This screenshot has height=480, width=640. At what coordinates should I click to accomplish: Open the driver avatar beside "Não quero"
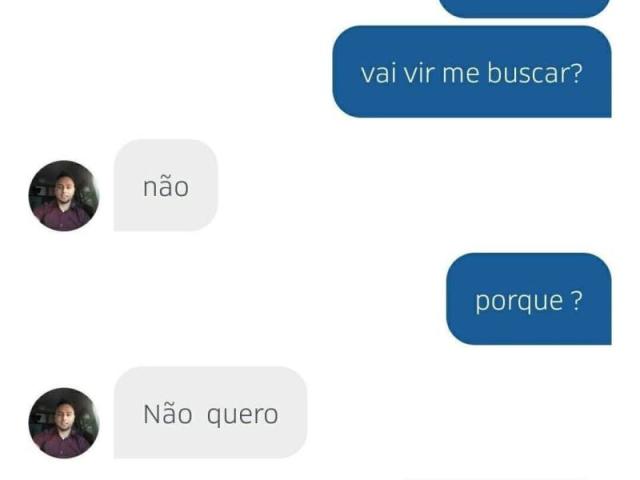coord(64,423)
